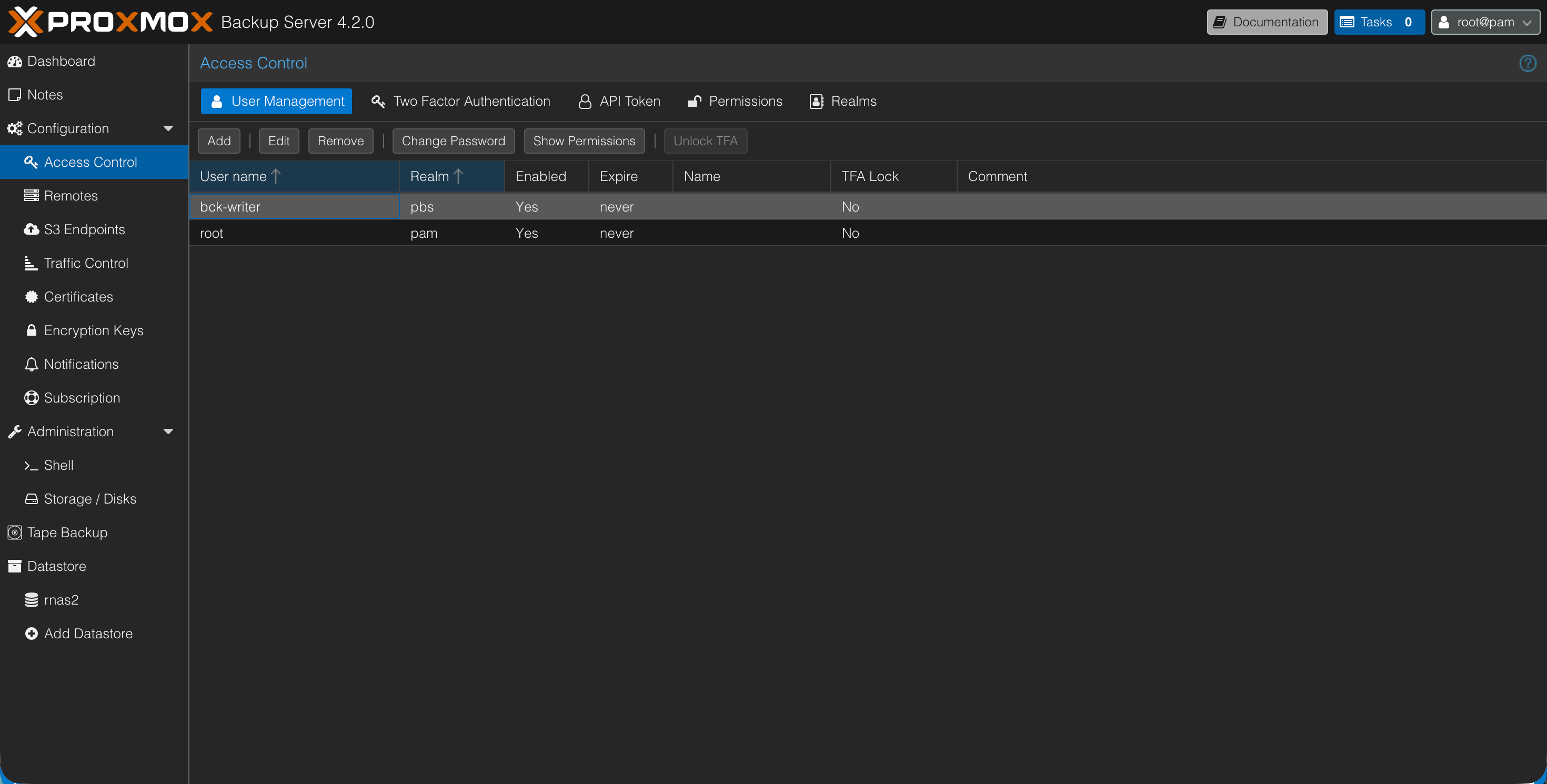Click the Change Password button
This screenshot has height=784, width=1547.
click(x=454, y=141)
